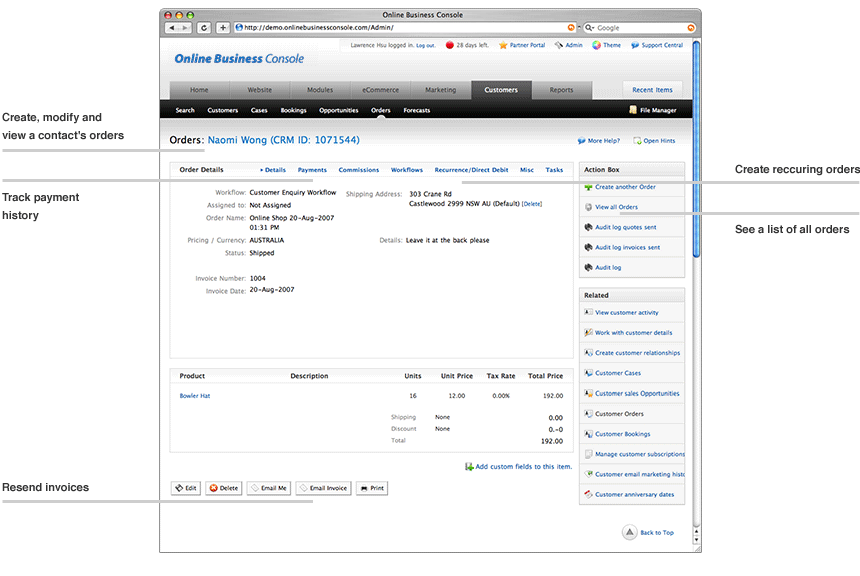The height and width of the screenshot is (576, 860).
Task: Click the green Create another Order icon
Action: 588,187
